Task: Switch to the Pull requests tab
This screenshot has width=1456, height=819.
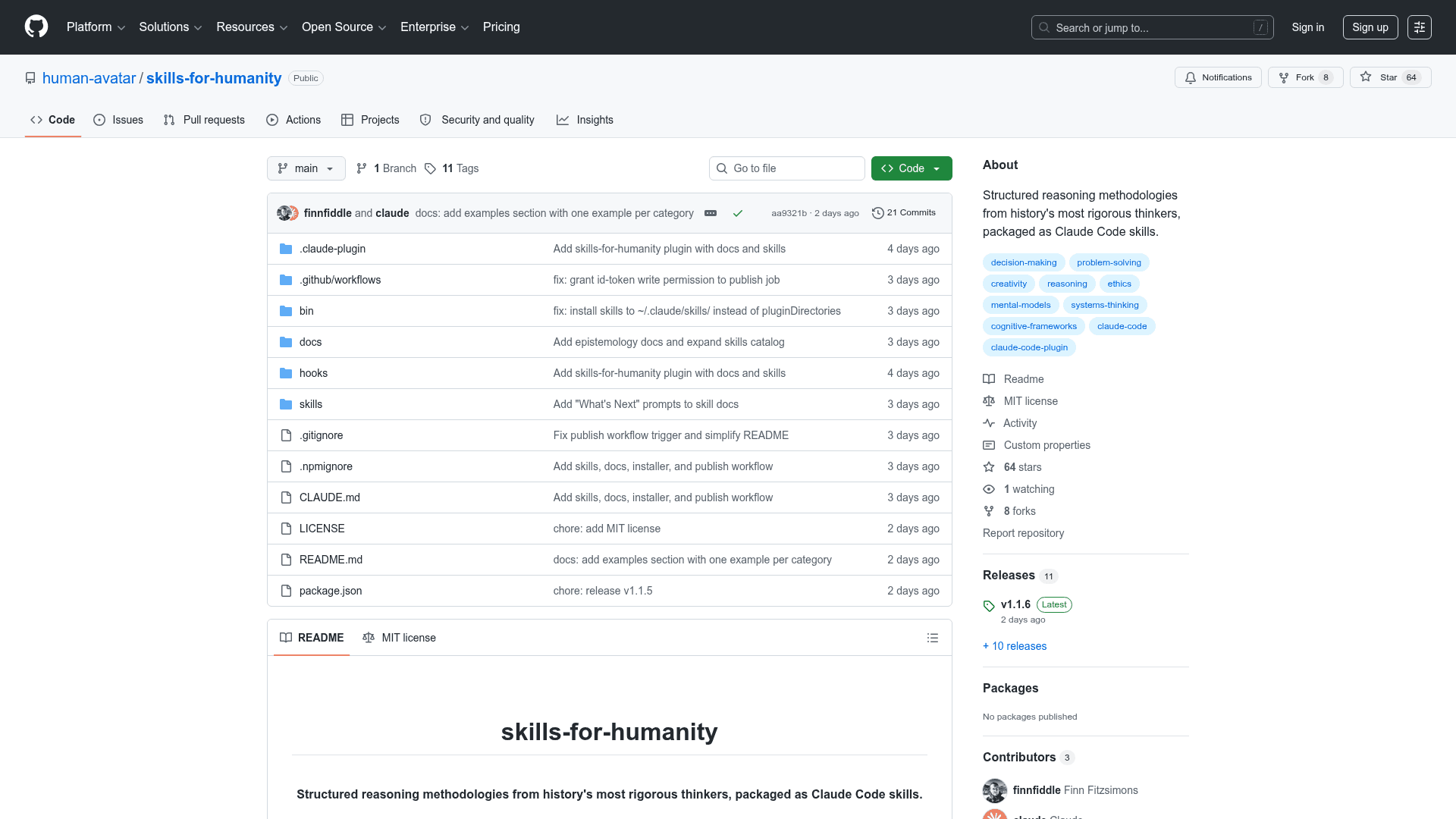Action: click(204, 120)
